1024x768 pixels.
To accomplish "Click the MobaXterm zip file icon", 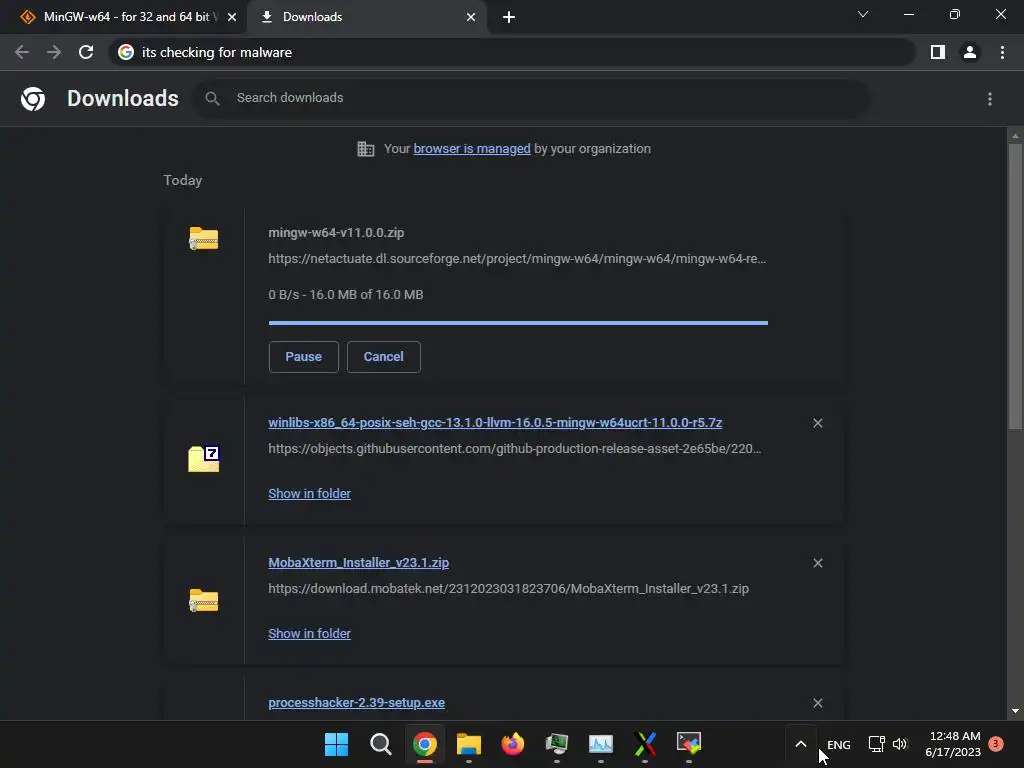I will pyautogui.click(x=204, y=600).
